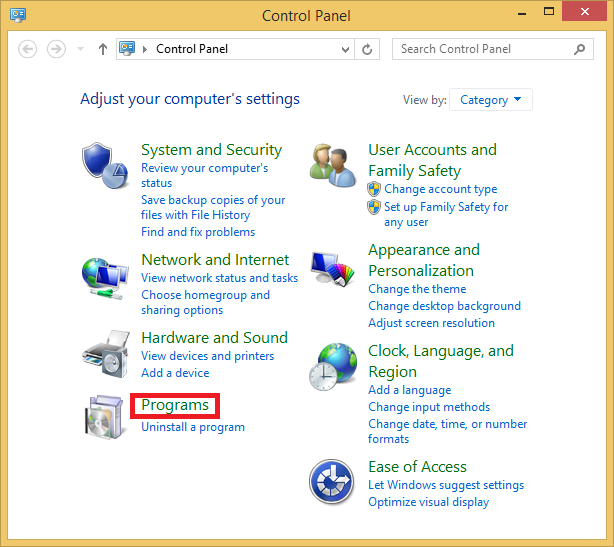Open the Clock, Language, and Region globe icon

click(x=332, y=367)
